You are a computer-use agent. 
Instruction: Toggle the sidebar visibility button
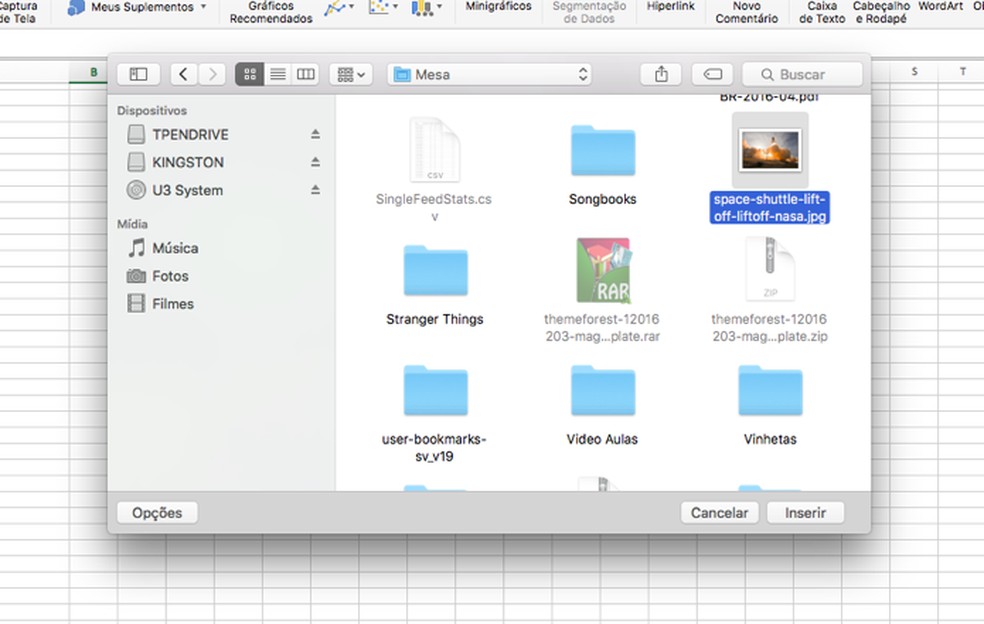click(139, 74)
